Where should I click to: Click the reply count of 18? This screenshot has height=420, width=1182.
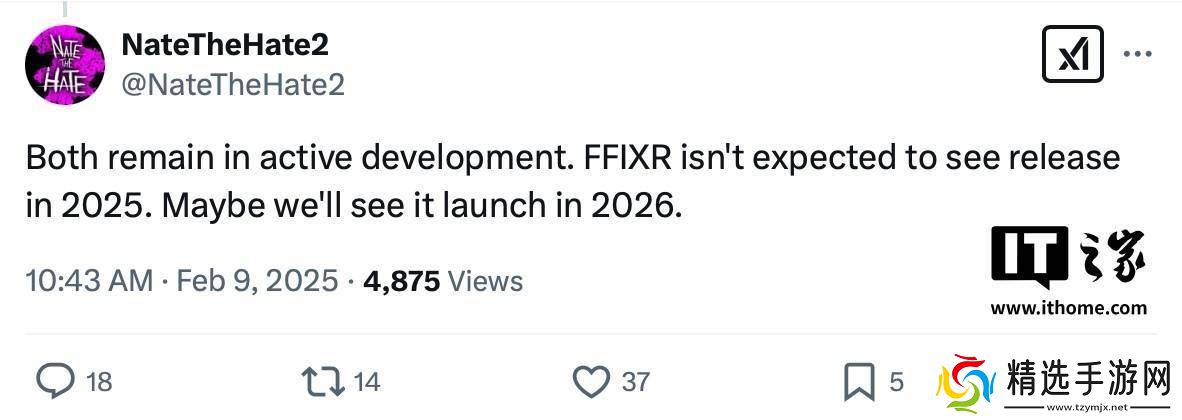pyautogui.click(x=98, y=381)
